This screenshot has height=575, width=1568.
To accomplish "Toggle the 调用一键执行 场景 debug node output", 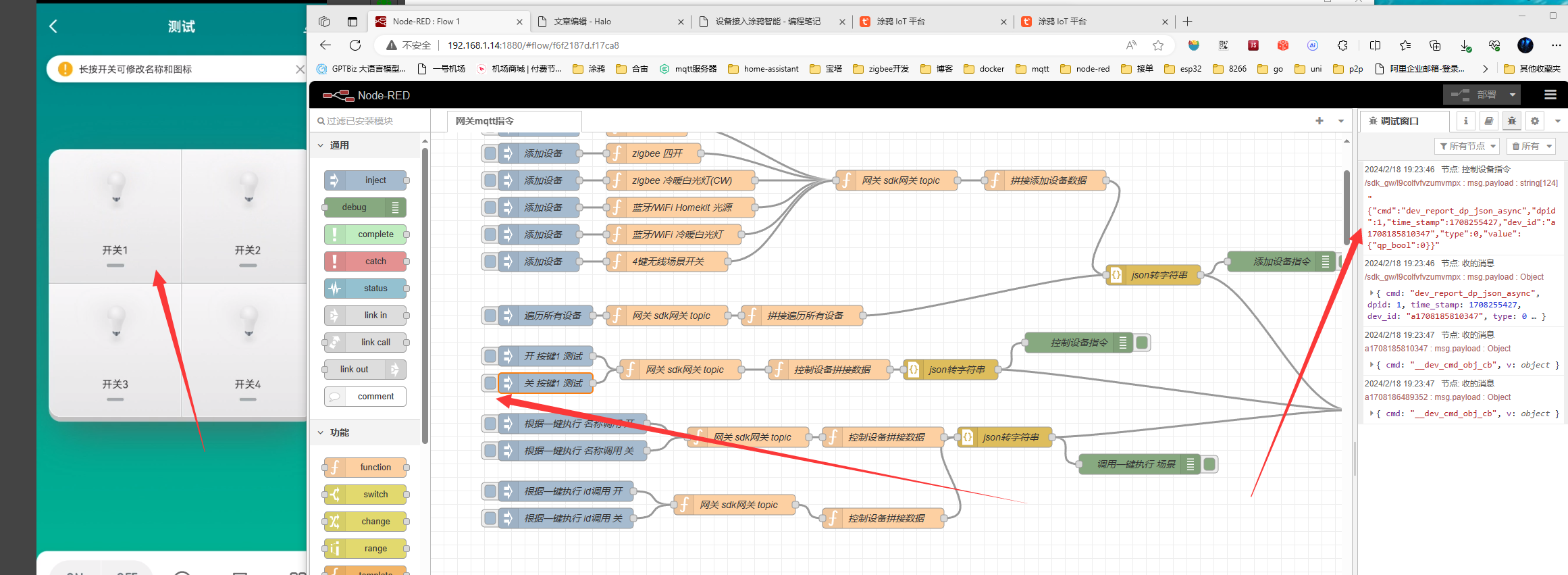I will pyautogui.click(x=1210, y=464).
